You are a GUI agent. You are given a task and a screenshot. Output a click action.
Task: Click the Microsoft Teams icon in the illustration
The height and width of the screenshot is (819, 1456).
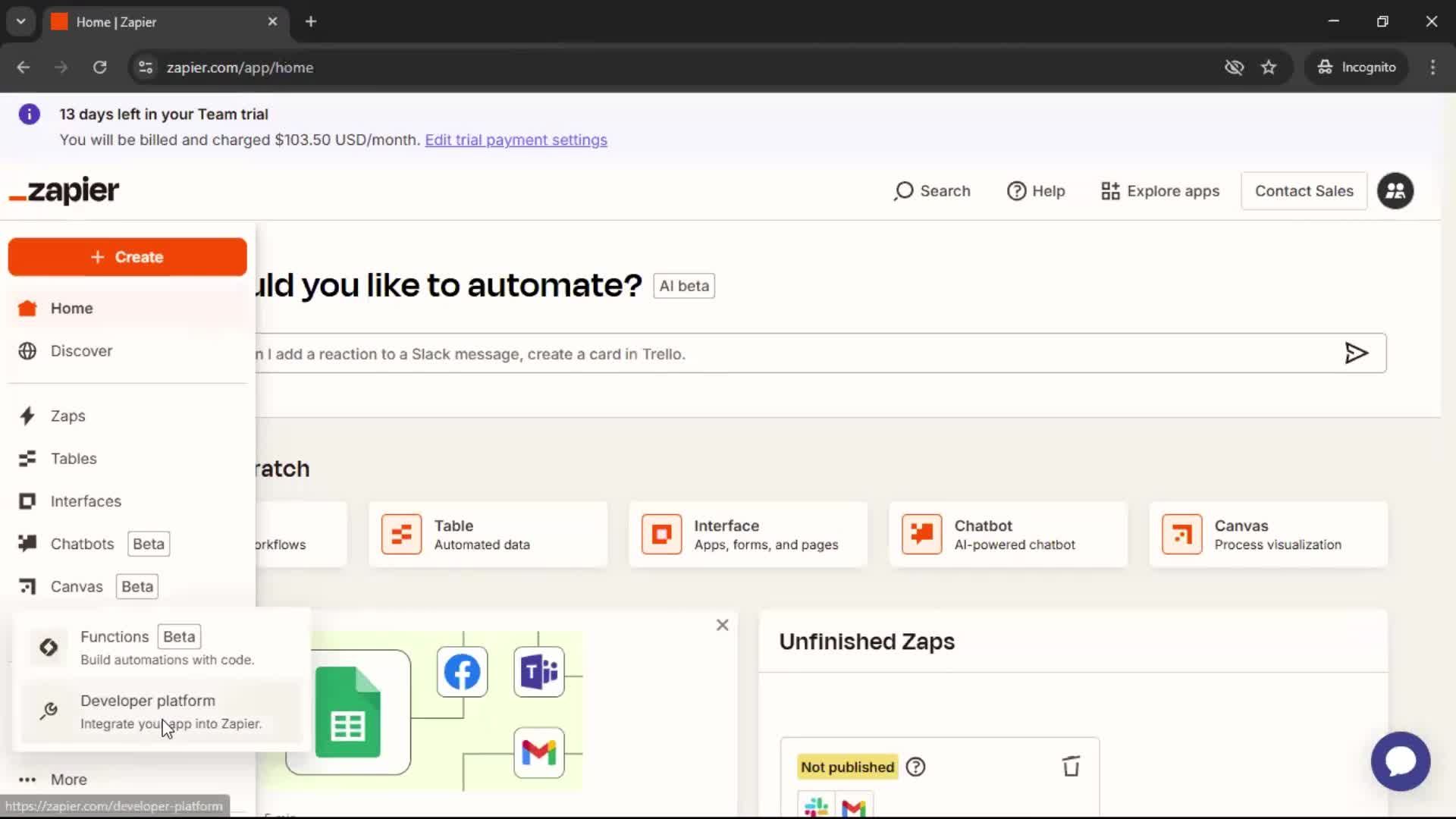tap(539, 672)
